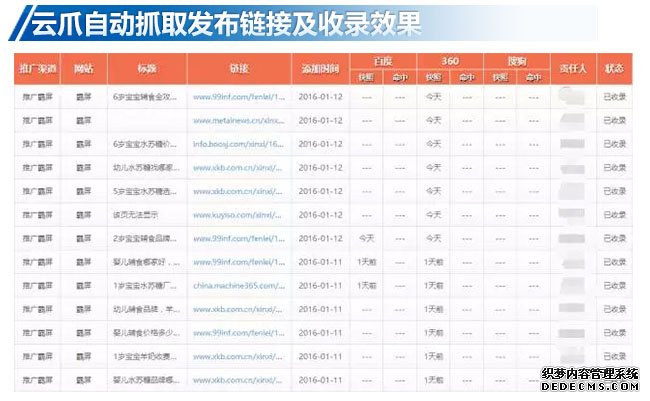Click the 责任人 column header
650x401 pixels.
pos(573,69)
